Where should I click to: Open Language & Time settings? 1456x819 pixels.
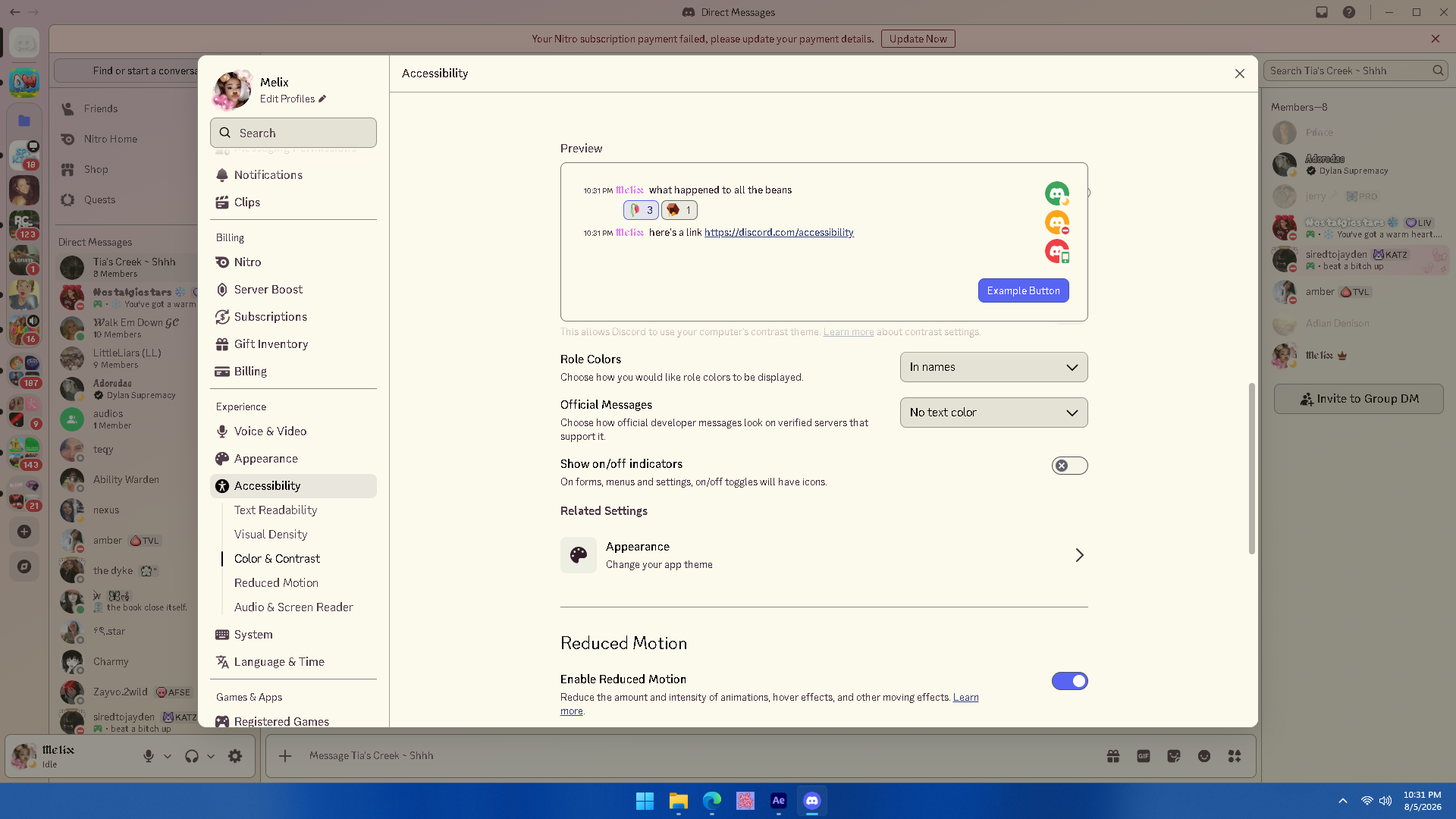coord(293,662)
